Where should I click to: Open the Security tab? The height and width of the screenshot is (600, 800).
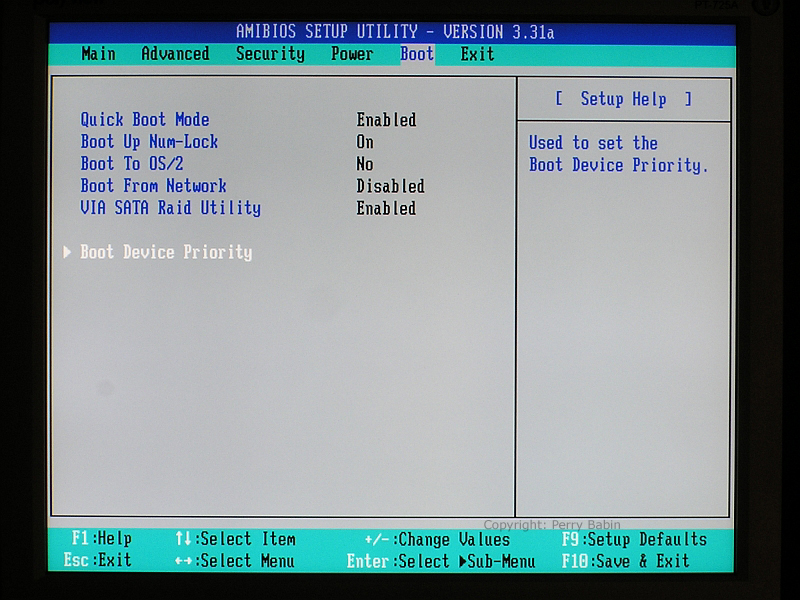pos(270,54)
